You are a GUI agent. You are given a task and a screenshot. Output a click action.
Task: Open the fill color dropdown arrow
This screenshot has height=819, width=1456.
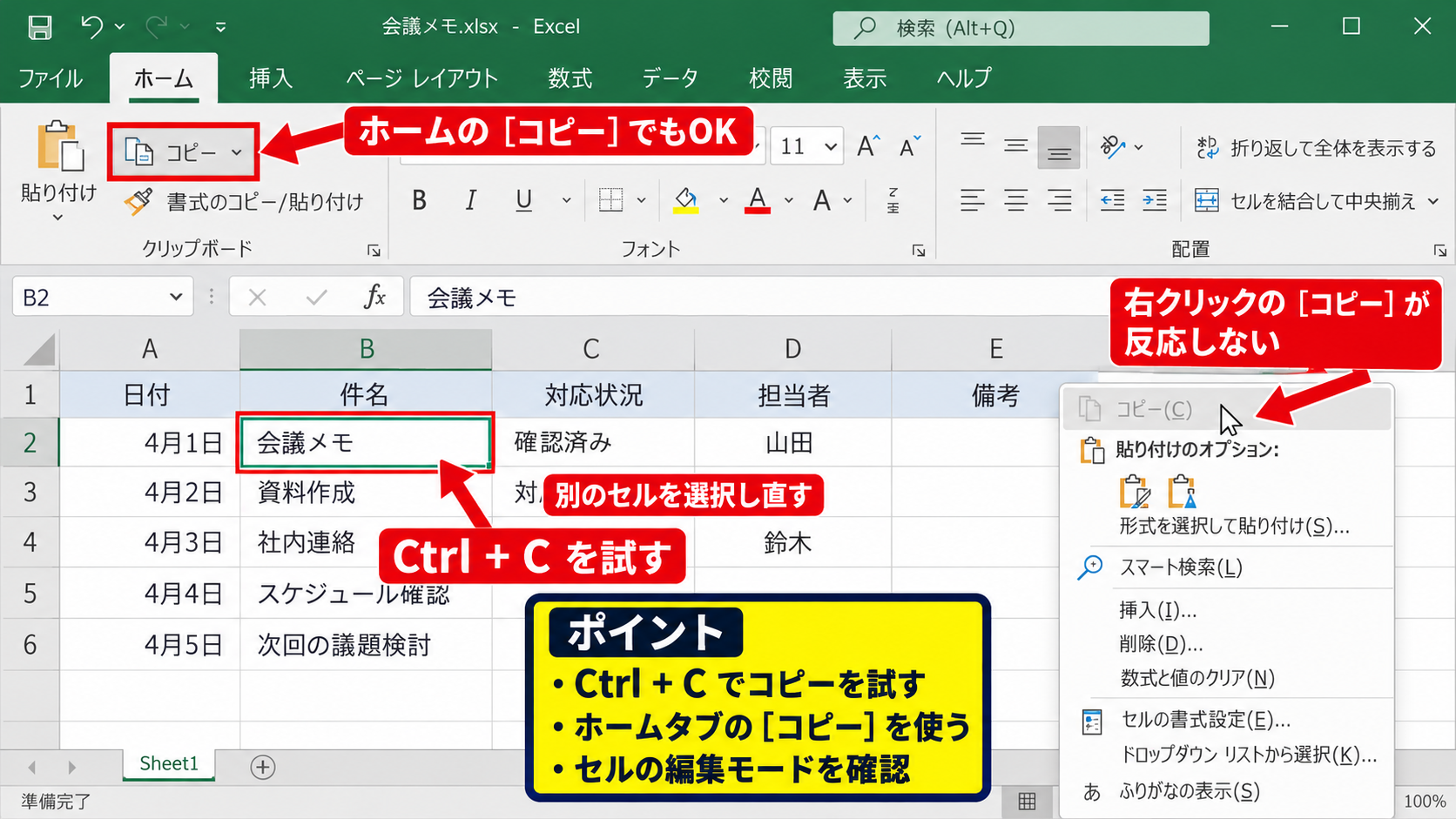coord(723,201)
